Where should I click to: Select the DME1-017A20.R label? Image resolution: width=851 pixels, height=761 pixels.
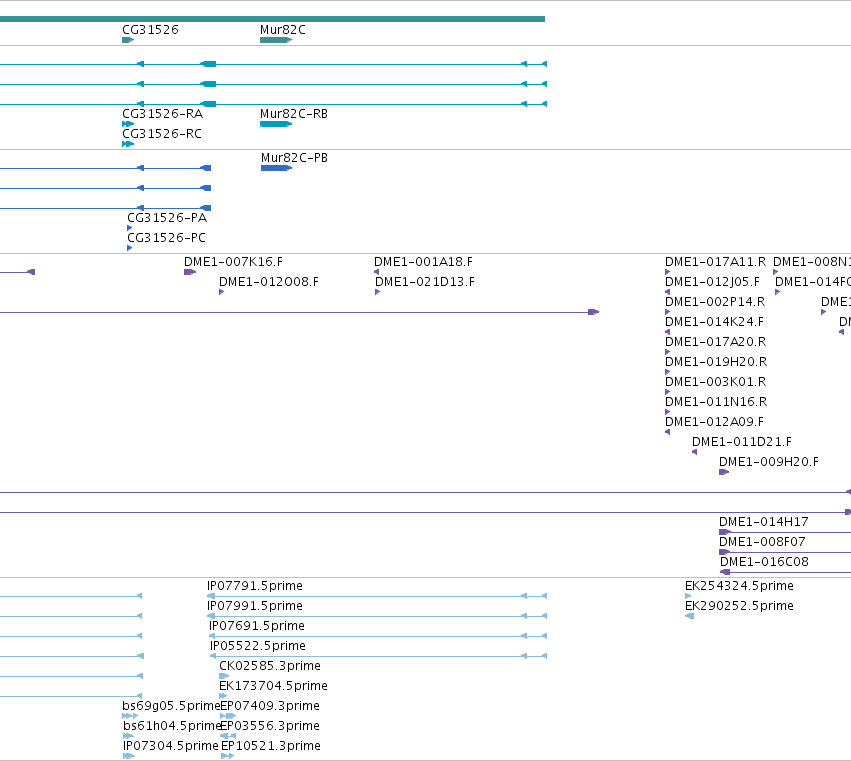(x=715, y=343)
